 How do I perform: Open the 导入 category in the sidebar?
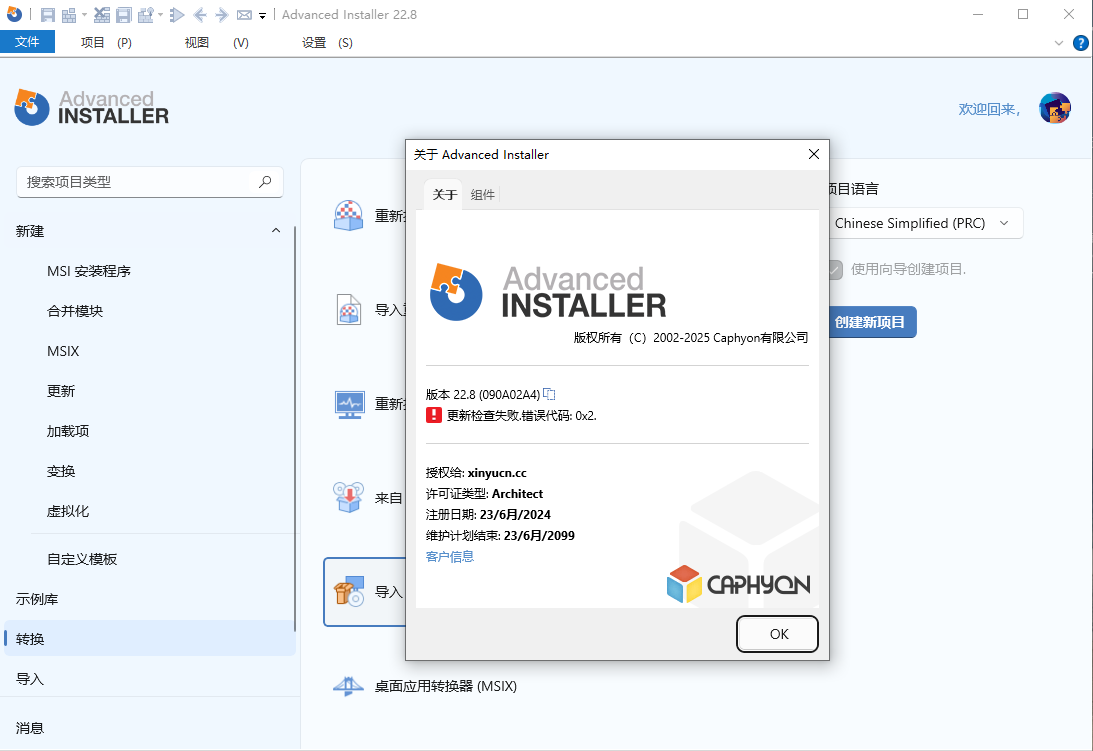tap(30, 679)
